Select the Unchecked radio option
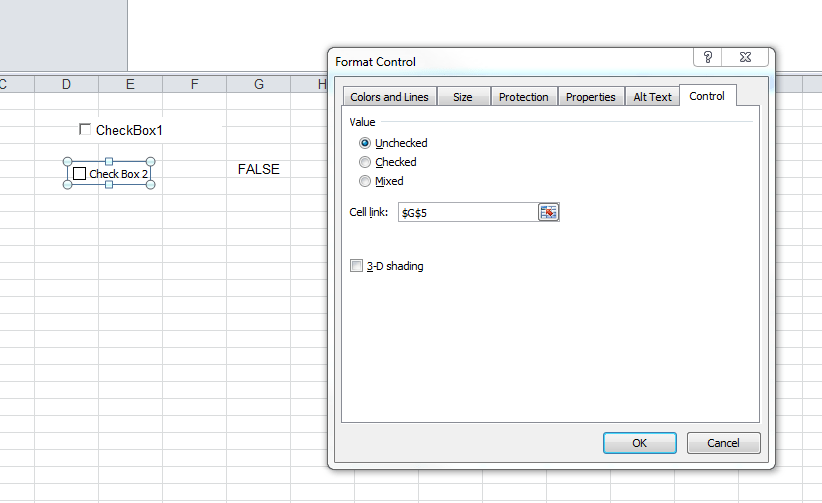 365,143
